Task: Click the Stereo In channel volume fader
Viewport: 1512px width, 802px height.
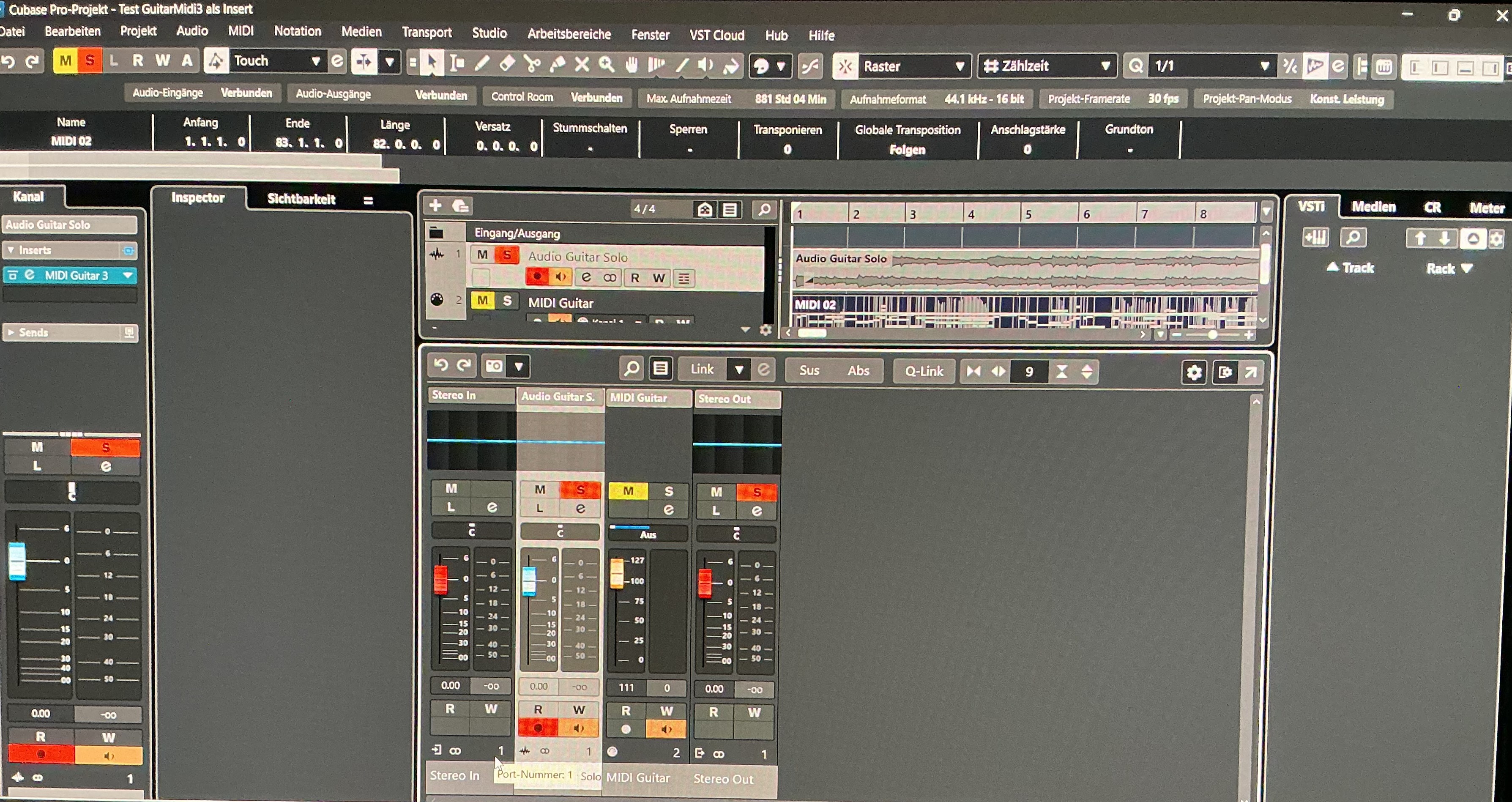Action: click(x=440, y=580)
